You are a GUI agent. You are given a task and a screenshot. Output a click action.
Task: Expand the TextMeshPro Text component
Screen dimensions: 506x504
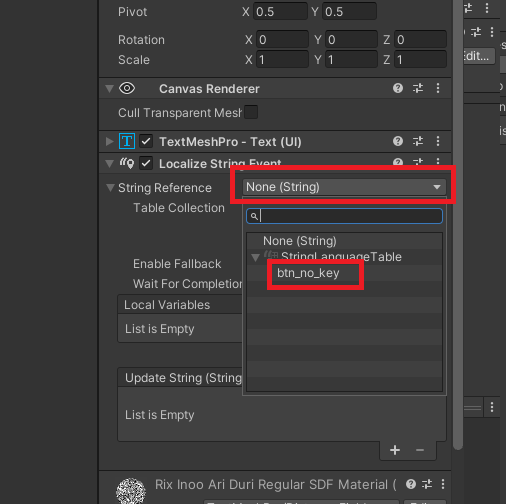[x=109, y=141]
